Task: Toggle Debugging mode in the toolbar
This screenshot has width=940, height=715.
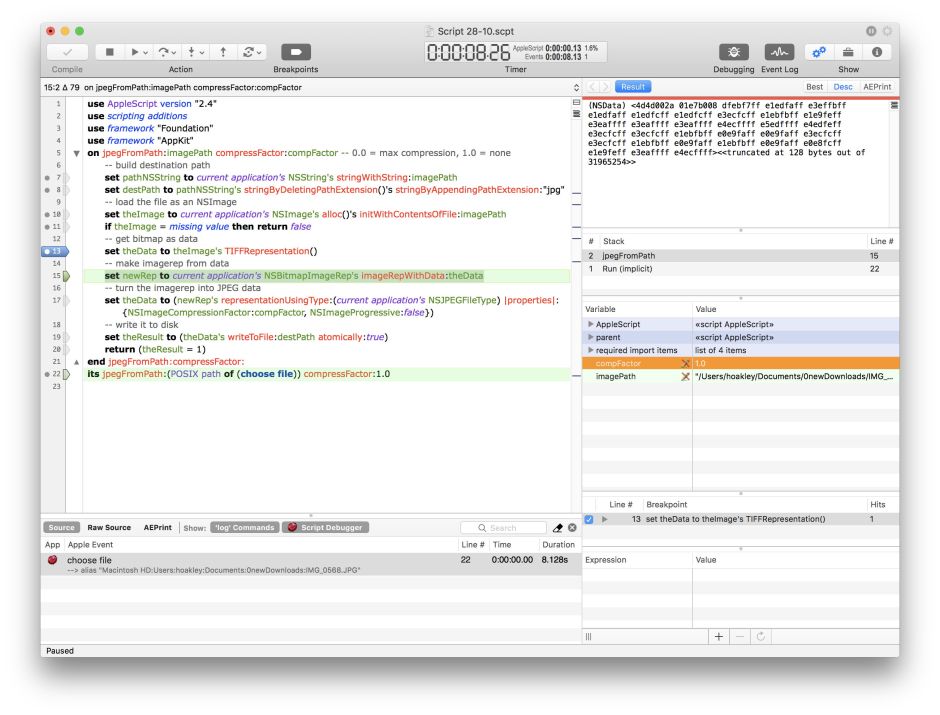Action: point(733,50)
